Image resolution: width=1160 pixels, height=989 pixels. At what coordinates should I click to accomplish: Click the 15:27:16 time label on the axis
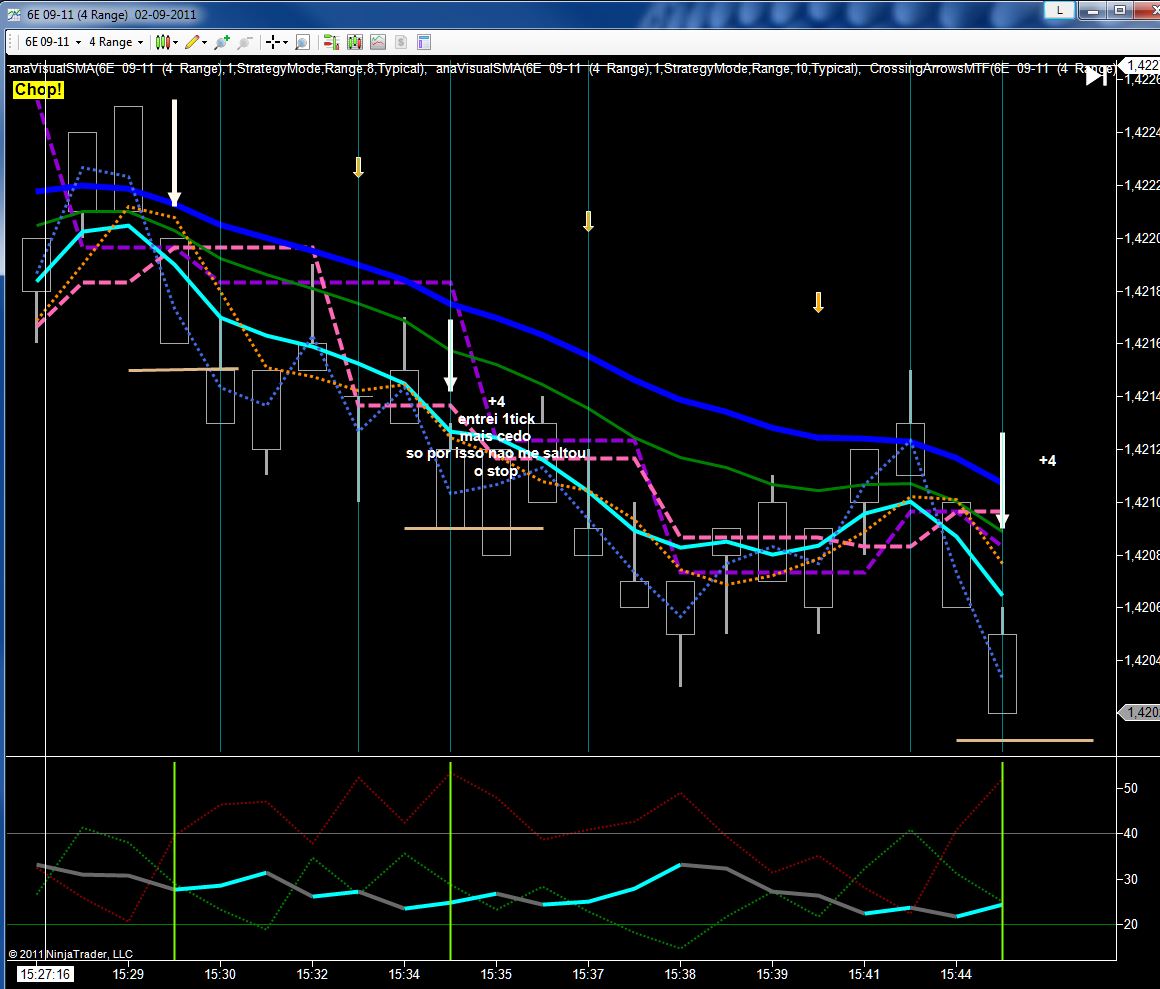click(45, 974)
